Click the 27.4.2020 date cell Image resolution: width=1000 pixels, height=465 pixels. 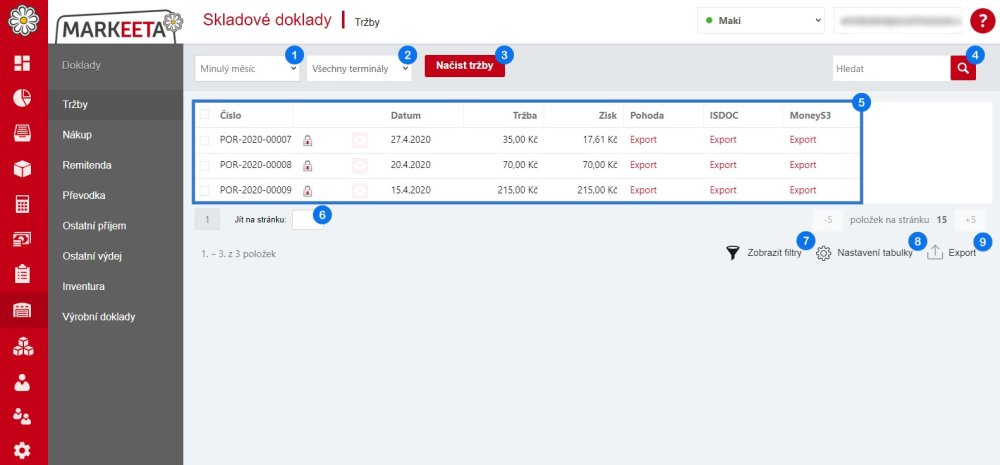[411, 140]
